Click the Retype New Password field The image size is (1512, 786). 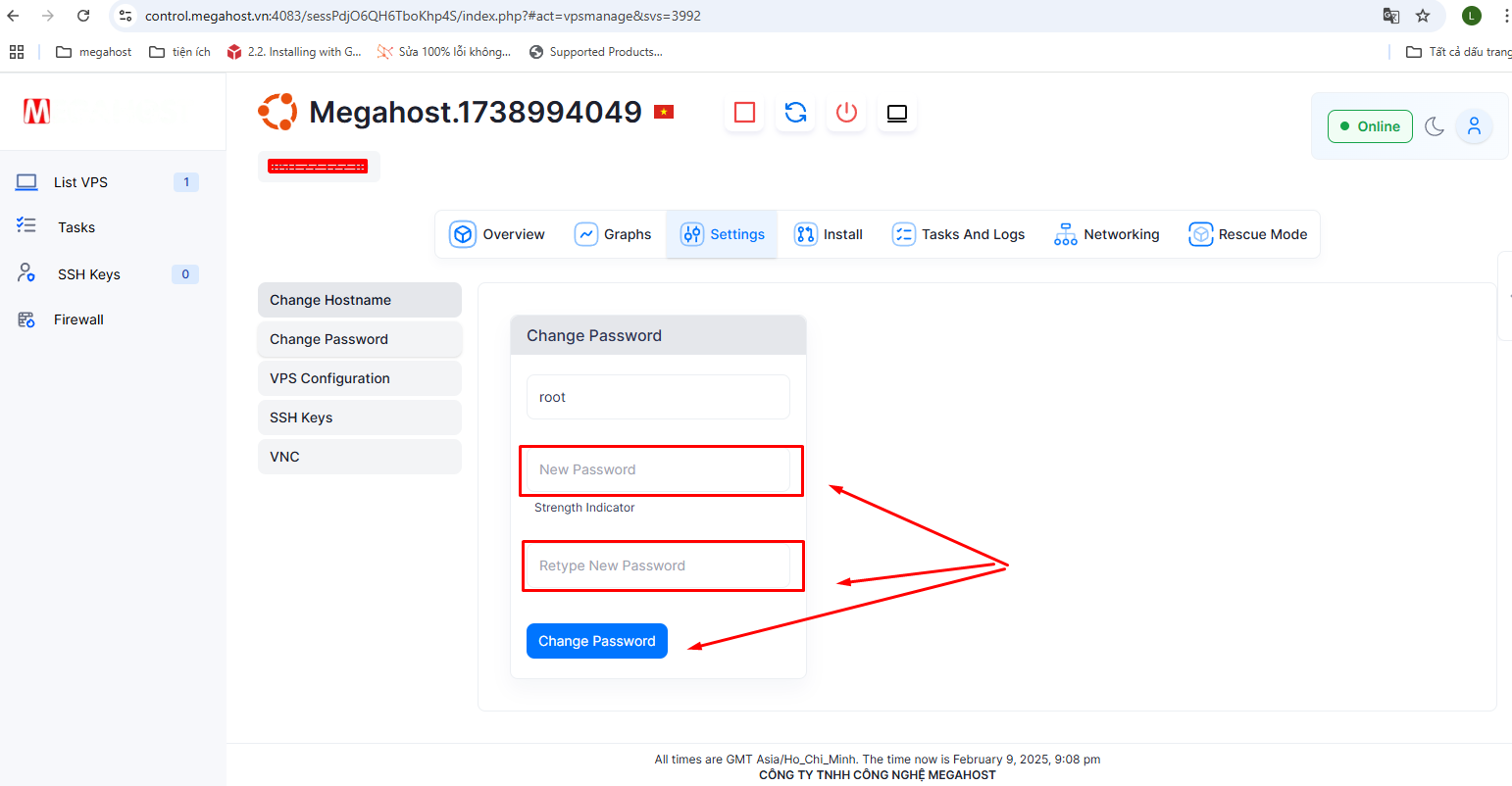click(x=658, y=566)
